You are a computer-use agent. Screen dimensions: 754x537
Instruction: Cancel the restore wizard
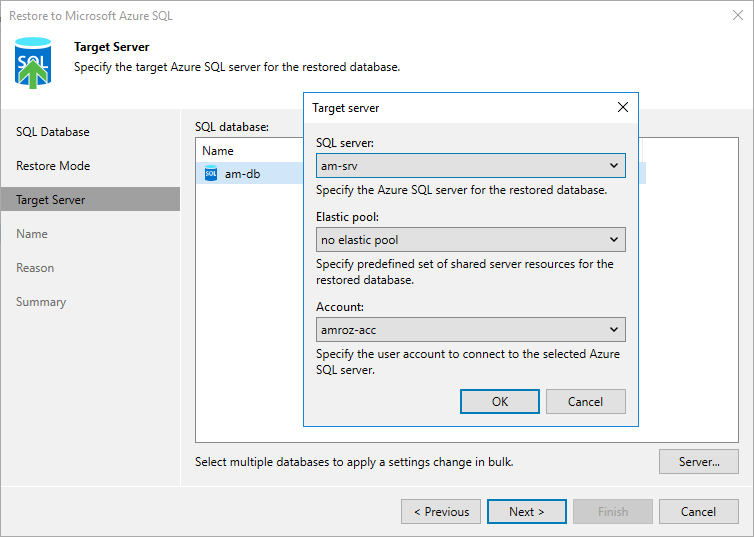[x=698, y=512]
